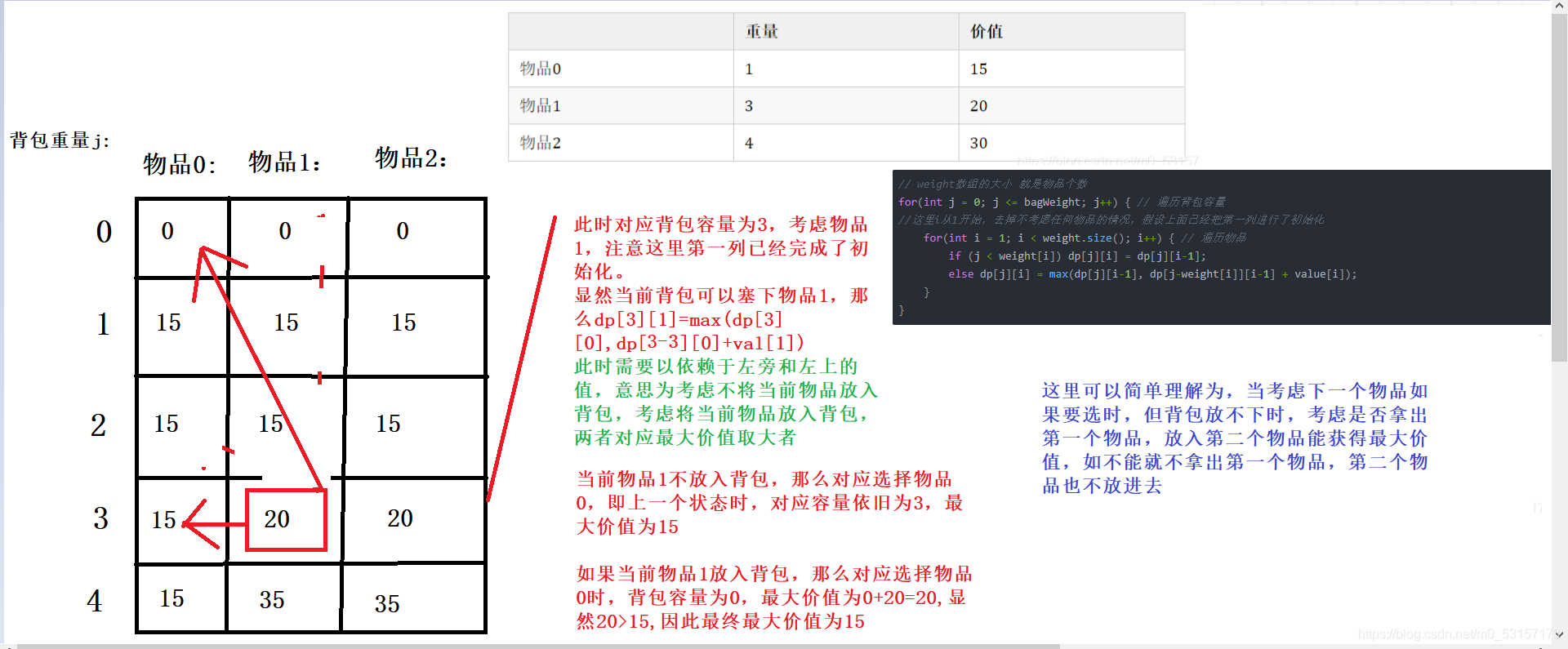Click the value cell 15 in the 物品0 table row
This screenshot has height=649, width=1568.
978,69
